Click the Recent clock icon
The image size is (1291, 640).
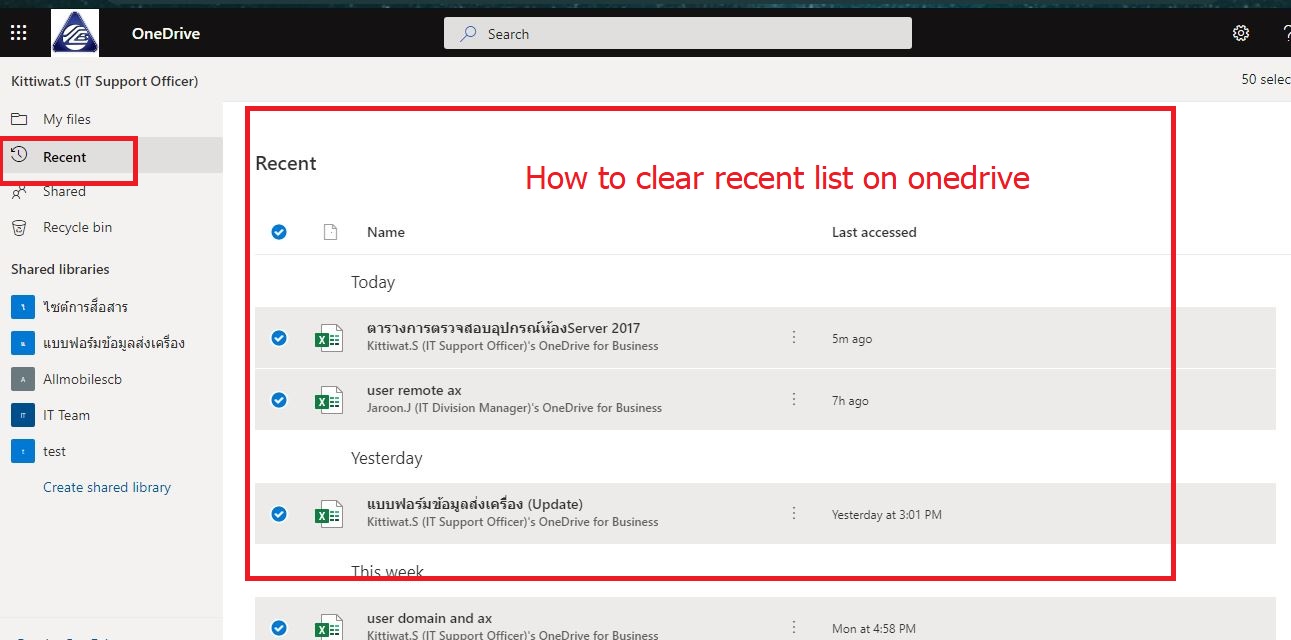19,156
